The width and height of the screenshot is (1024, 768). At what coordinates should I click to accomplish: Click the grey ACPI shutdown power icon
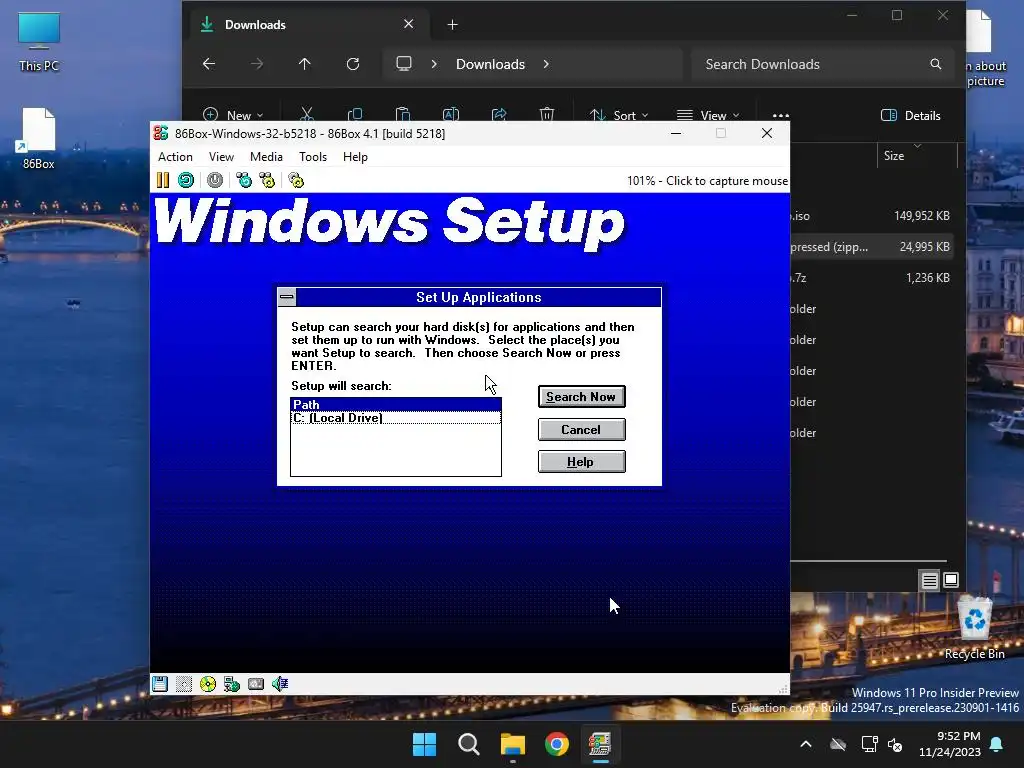click(x=215, y=180)
